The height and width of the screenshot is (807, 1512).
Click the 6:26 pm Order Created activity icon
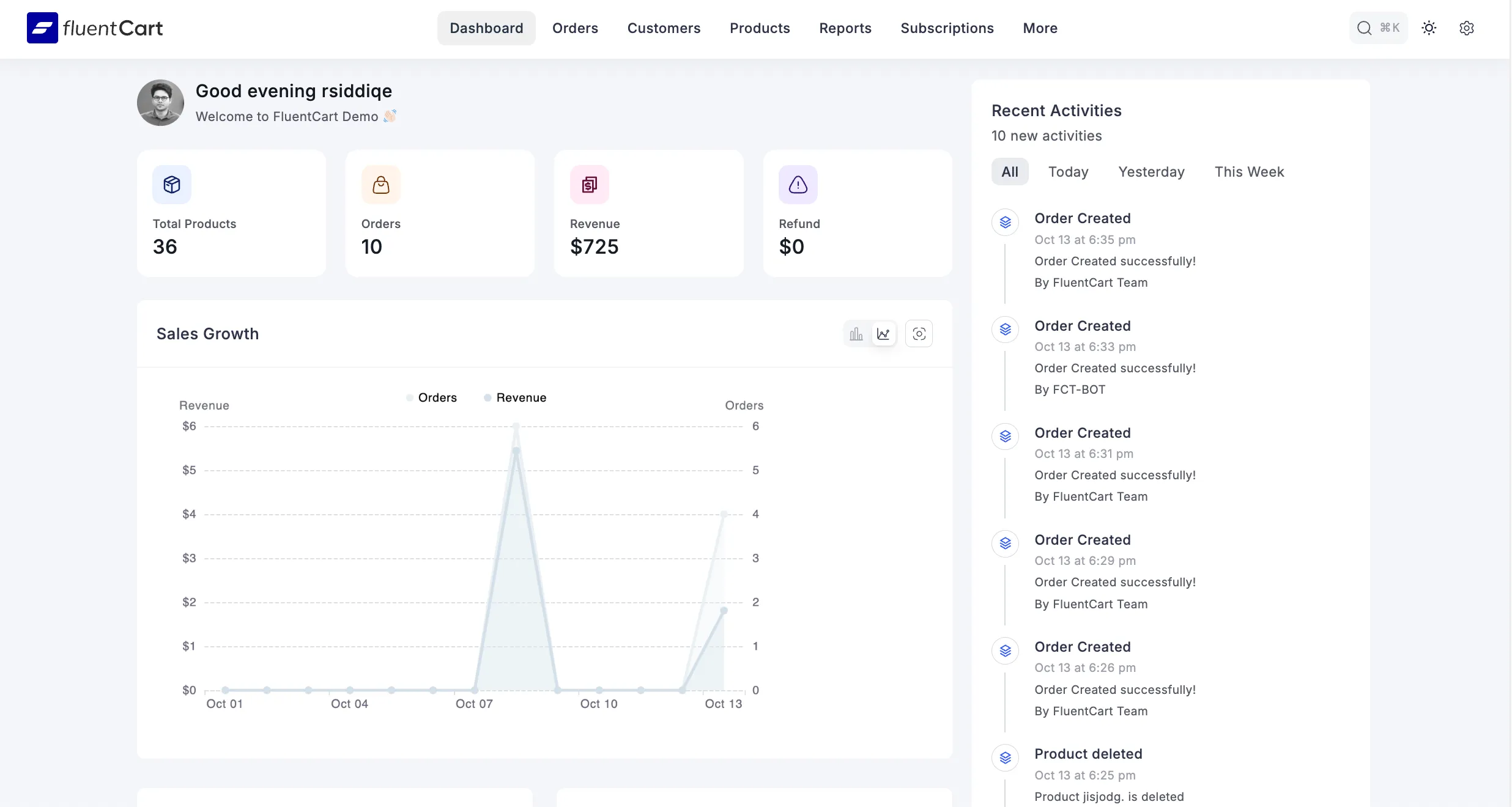1005,650
